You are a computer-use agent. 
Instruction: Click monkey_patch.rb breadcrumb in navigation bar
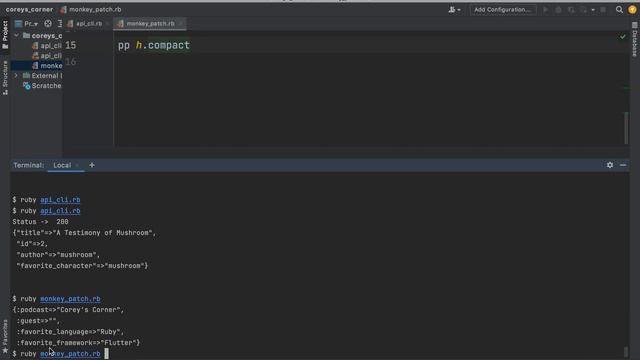coord(91,9)
